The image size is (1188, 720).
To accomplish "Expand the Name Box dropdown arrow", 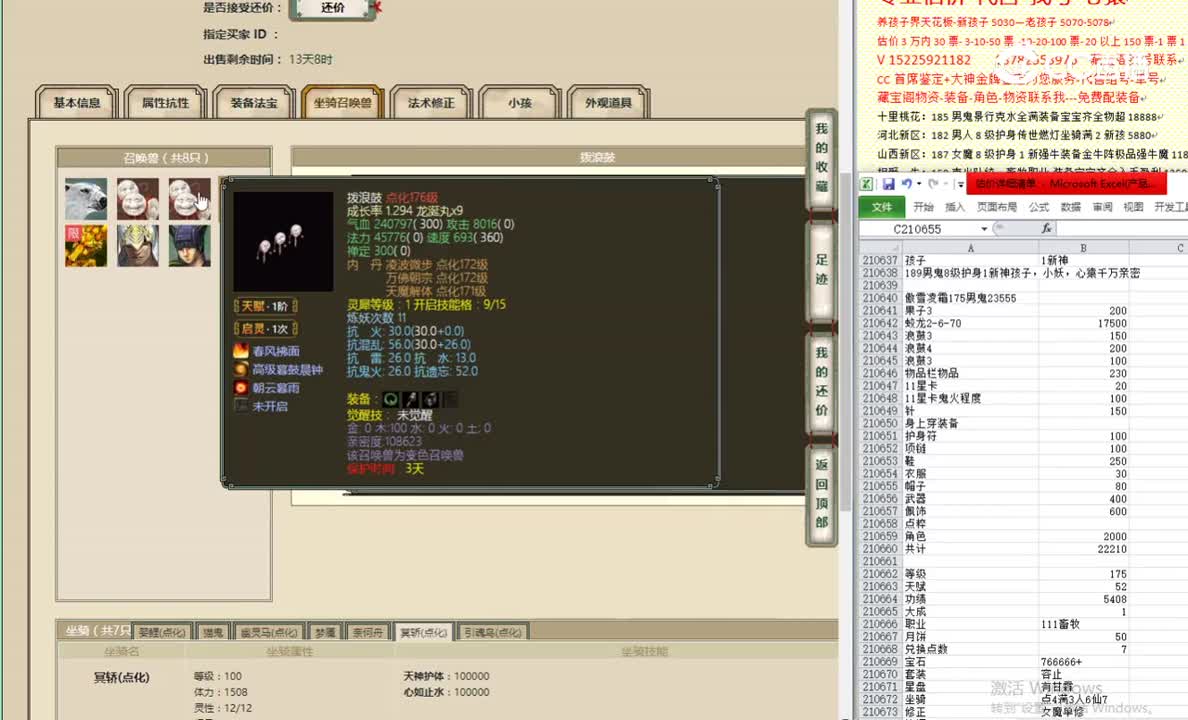I will 984,229.
